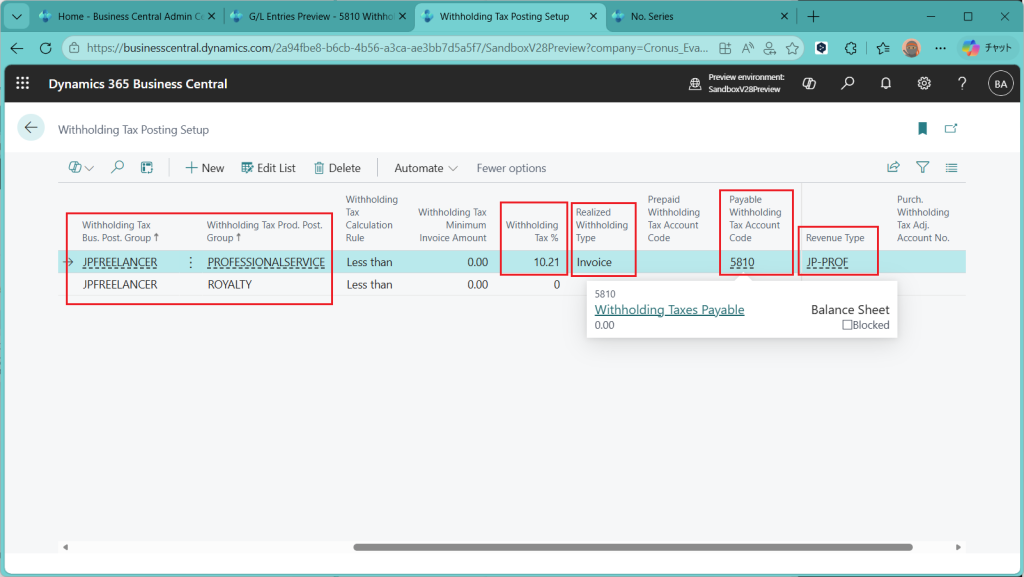Open notifications bell in header
The height and width of the screenshot is (577, 1024).
(886, 84)
